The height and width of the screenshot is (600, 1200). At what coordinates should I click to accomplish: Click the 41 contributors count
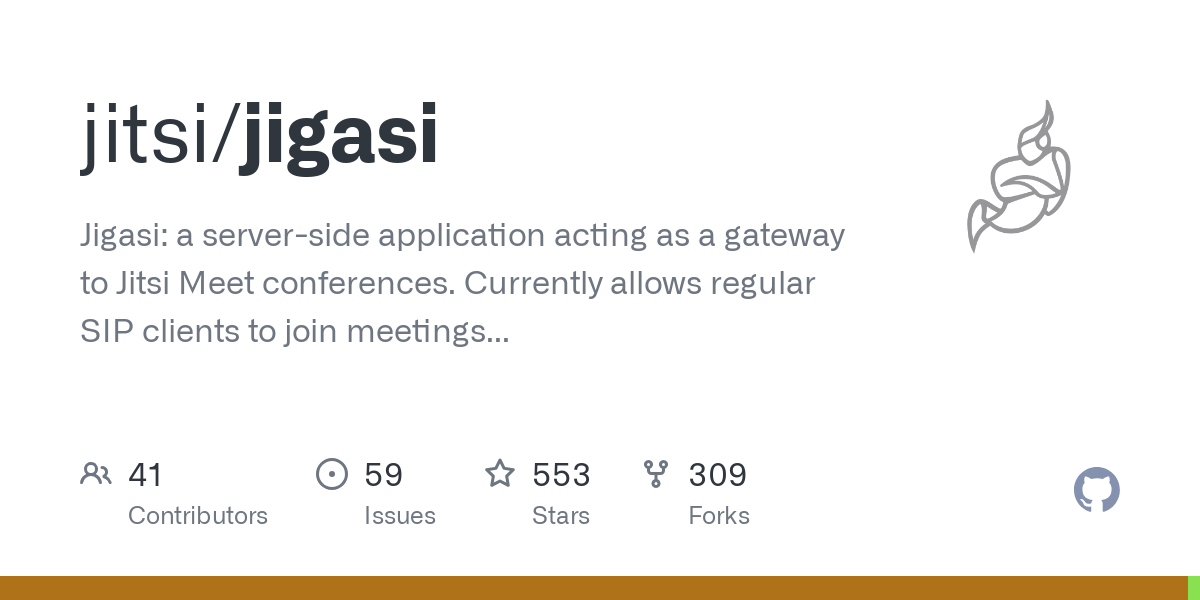145,475
